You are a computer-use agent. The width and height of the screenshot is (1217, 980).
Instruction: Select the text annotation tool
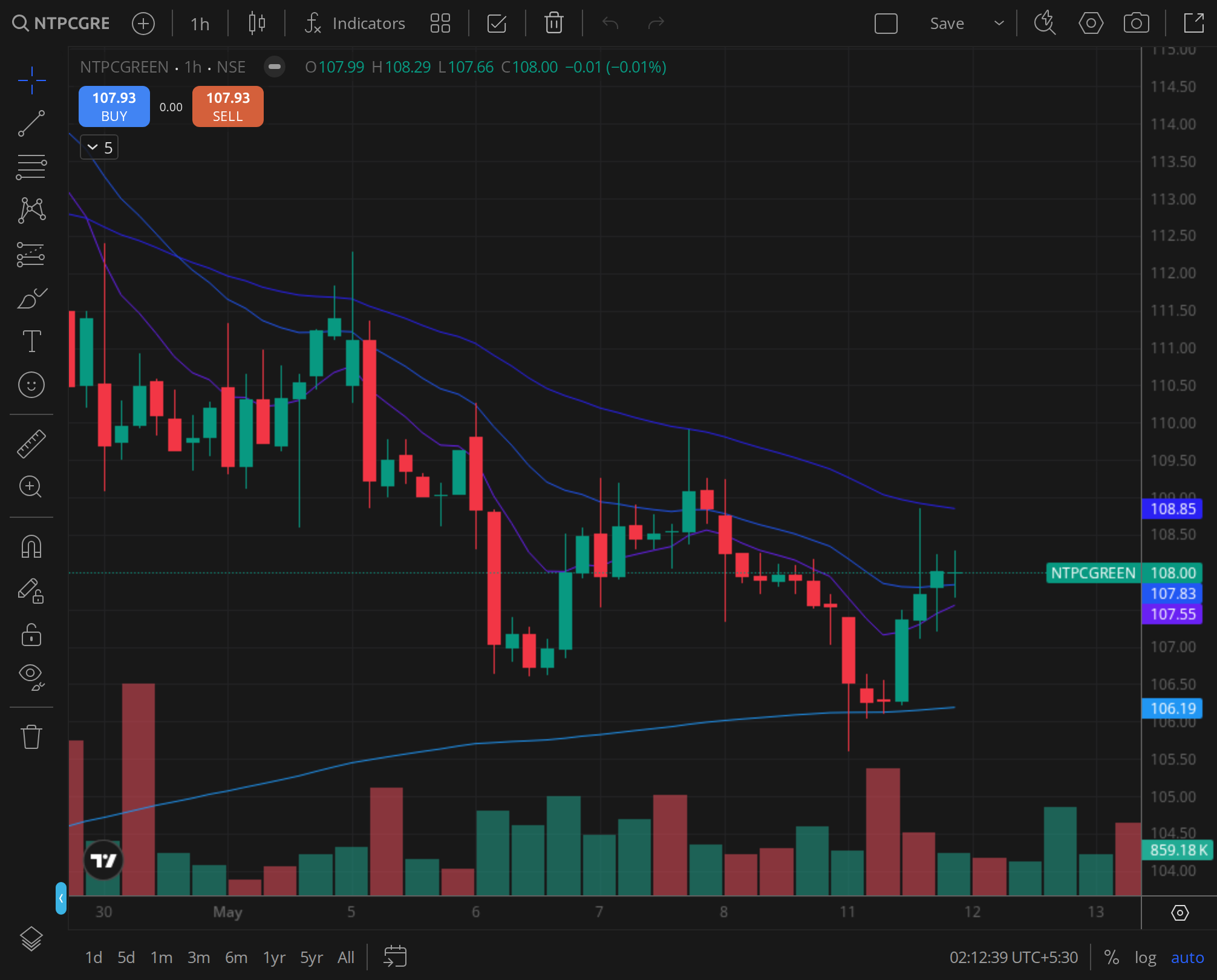(x=31, y=341)
